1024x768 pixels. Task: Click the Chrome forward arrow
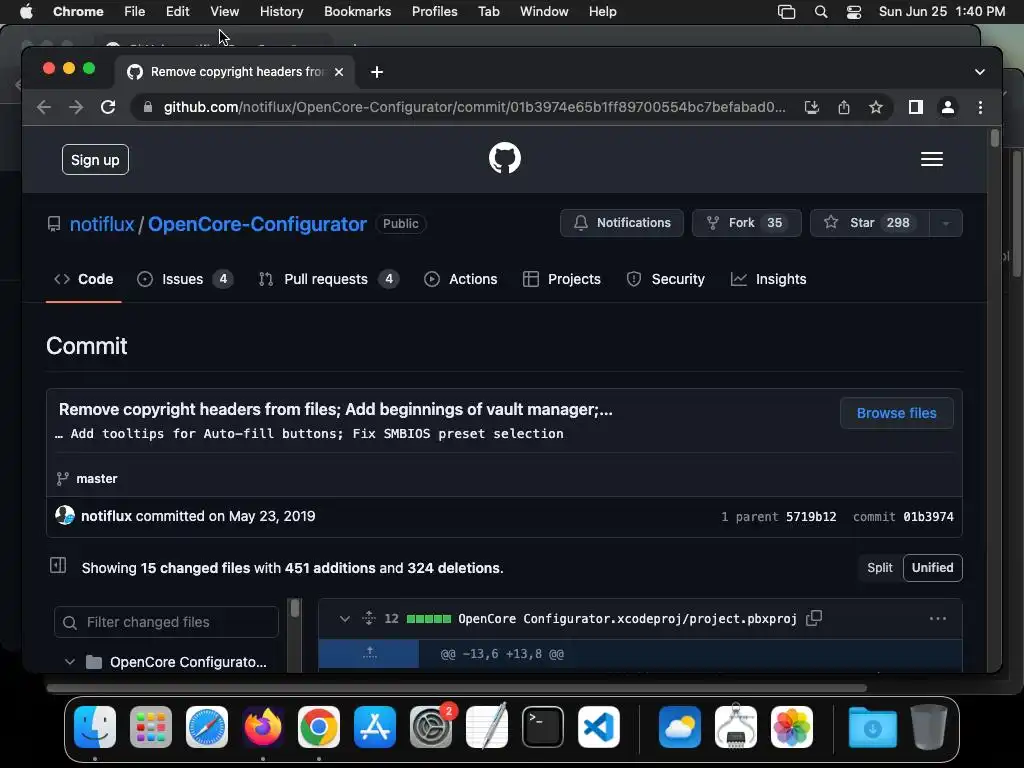76,107
